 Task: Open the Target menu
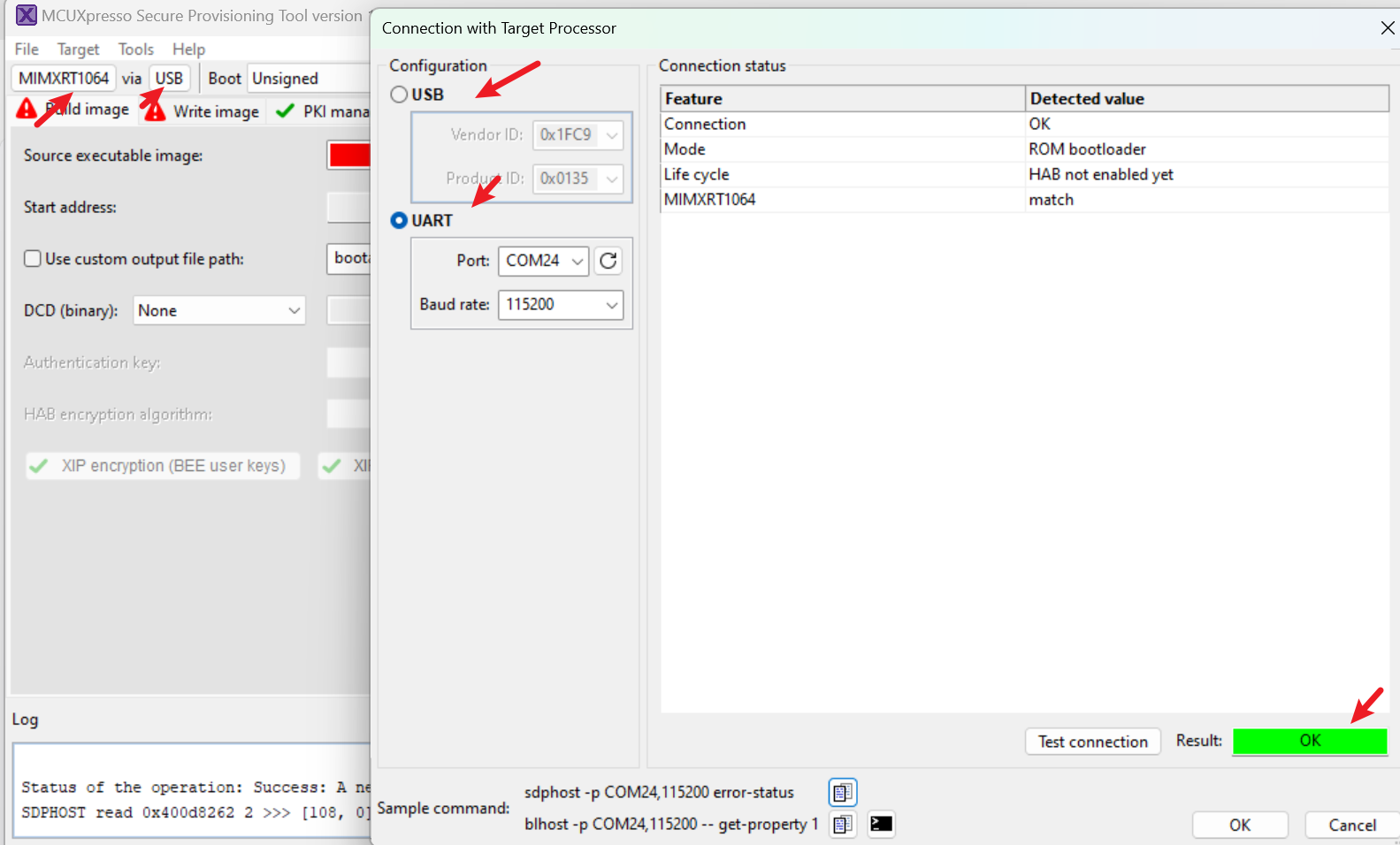pos(78,49)
